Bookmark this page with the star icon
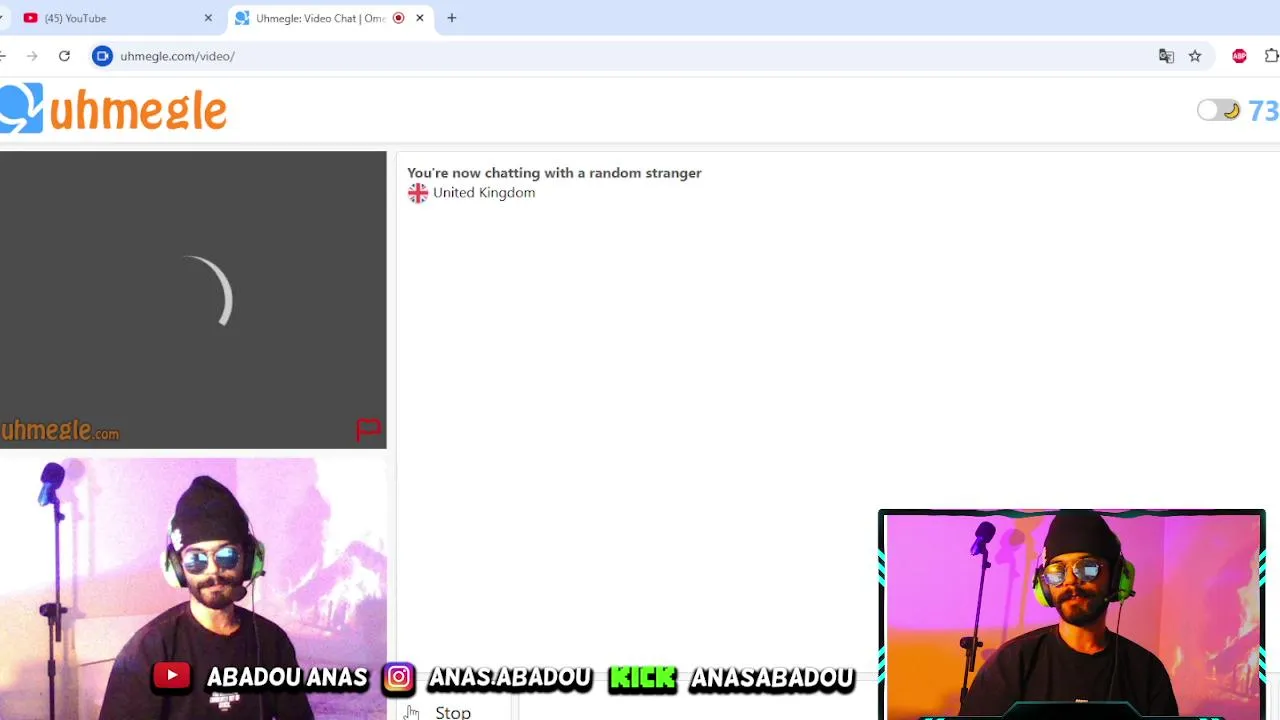Viewport: 1280px width, 720px height. 1195,56
